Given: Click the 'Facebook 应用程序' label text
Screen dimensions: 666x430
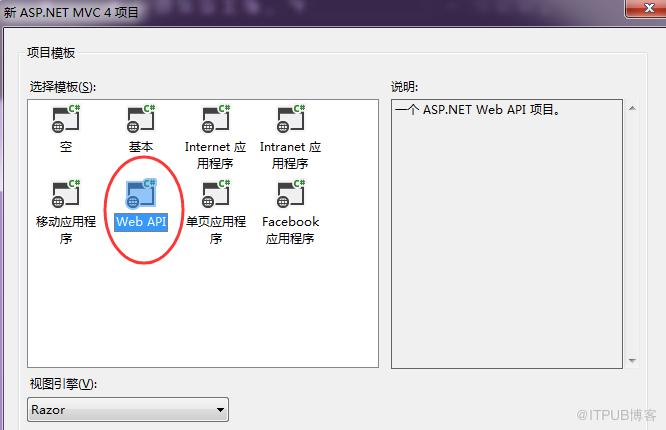Looking at the screenshot, I should point(291,230).
